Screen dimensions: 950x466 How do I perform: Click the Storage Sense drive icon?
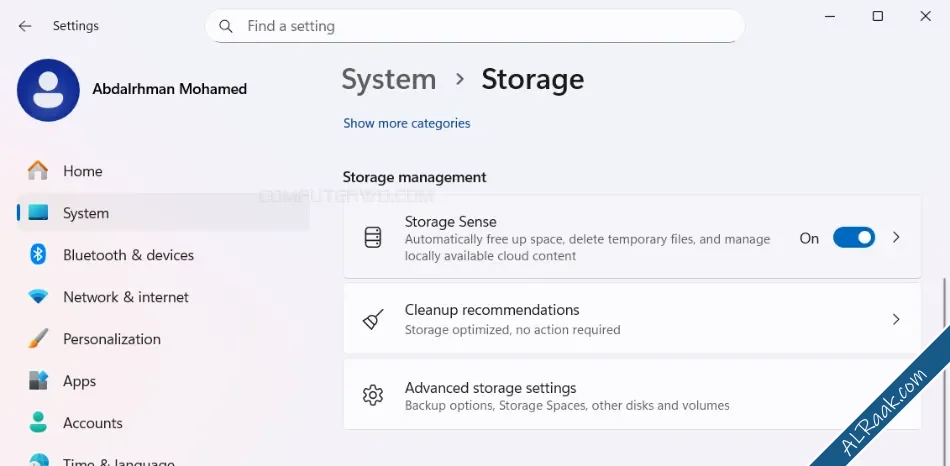point(373,238)
